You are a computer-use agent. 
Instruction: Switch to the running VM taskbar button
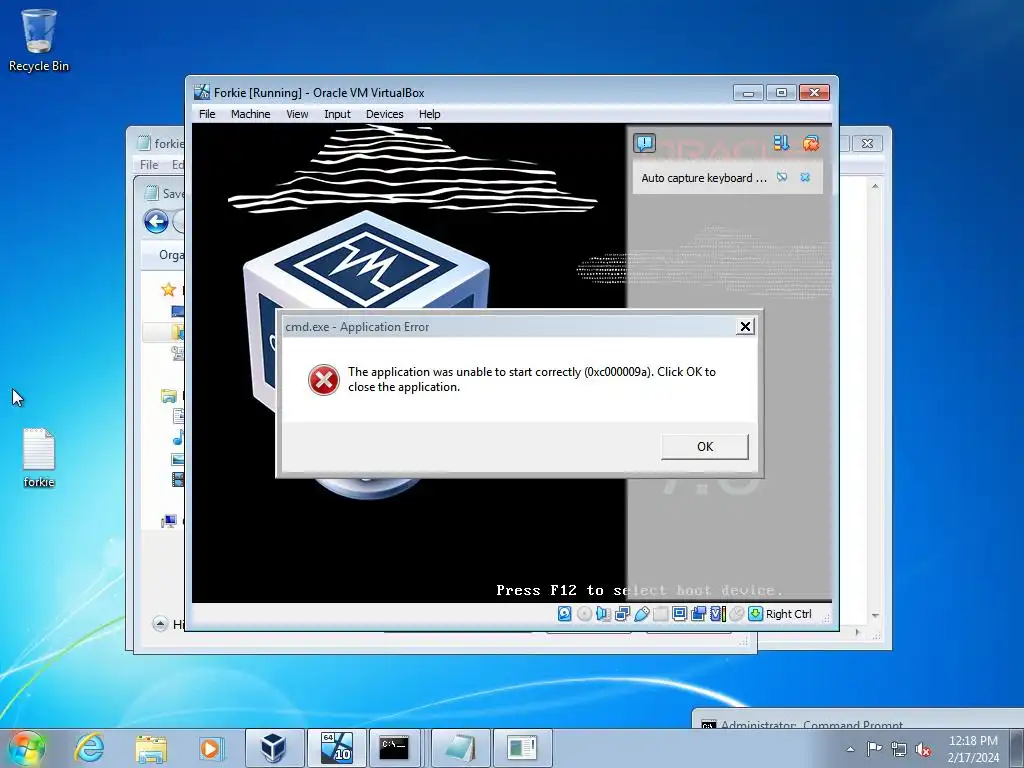(x=336, y=748)
